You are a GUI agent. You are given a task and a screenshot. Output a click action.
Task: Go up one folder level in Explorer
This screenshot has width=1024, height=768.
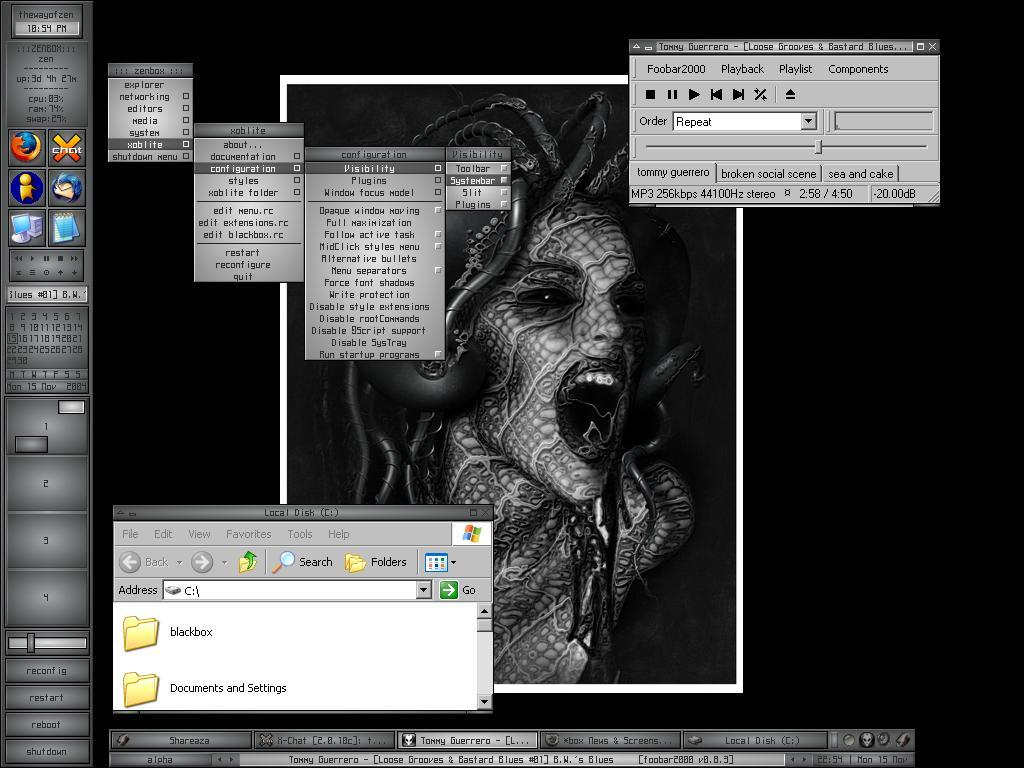click(248, 562)
